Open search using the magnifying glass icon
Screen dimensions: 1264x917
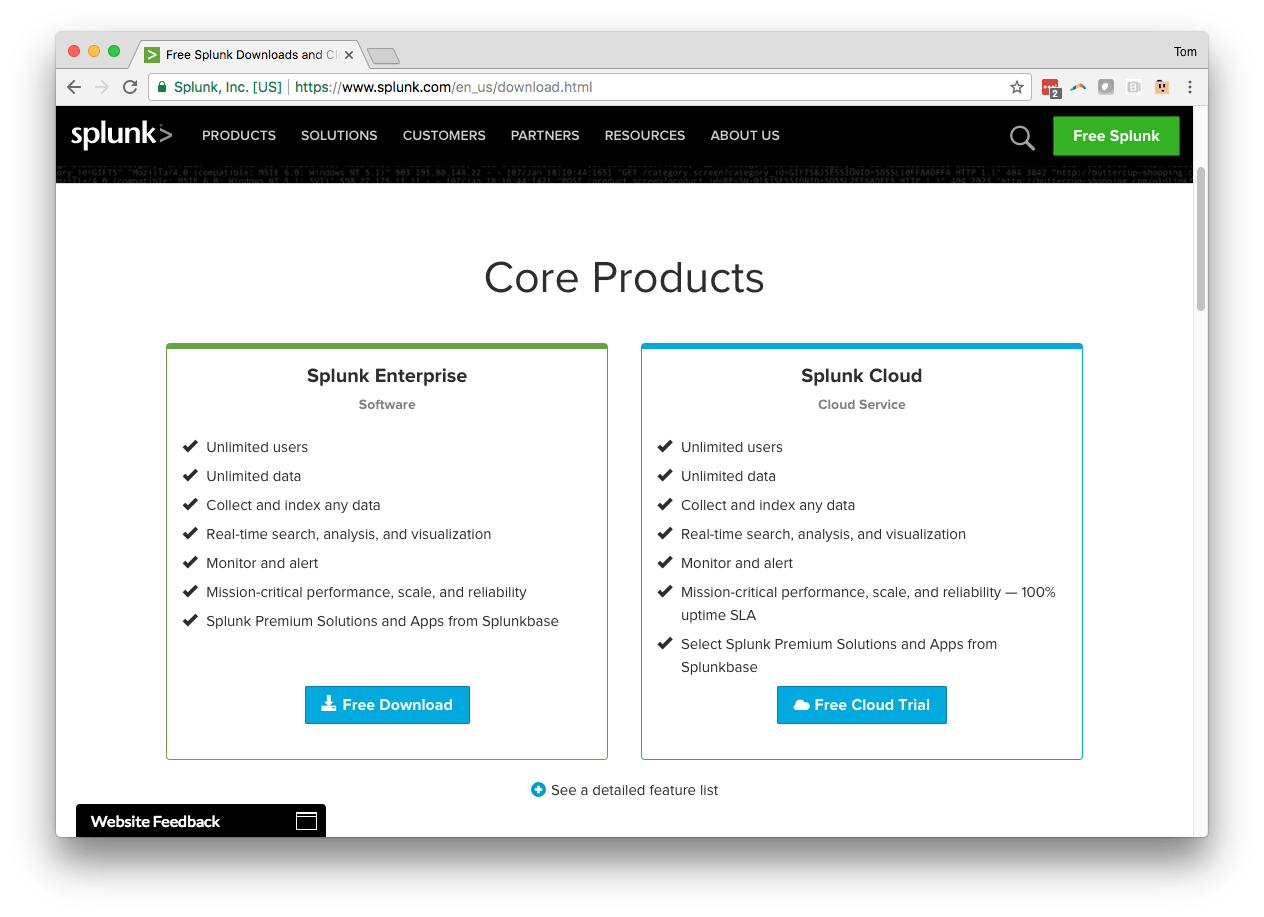(x=1021, y=137)
